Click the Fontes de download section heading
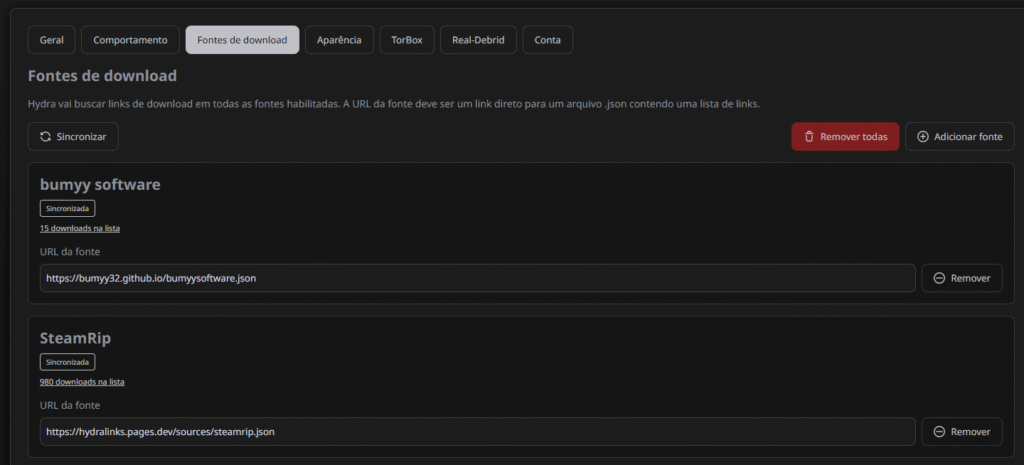The height and width of the screenshot is (465, 1024). tap(103, 76)
